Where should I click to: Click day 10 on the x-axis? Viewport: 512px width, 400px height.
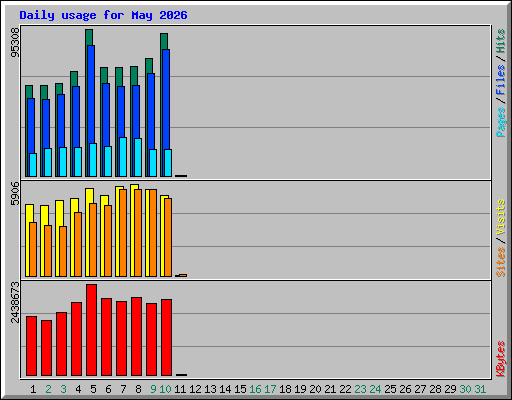point(165,389)
